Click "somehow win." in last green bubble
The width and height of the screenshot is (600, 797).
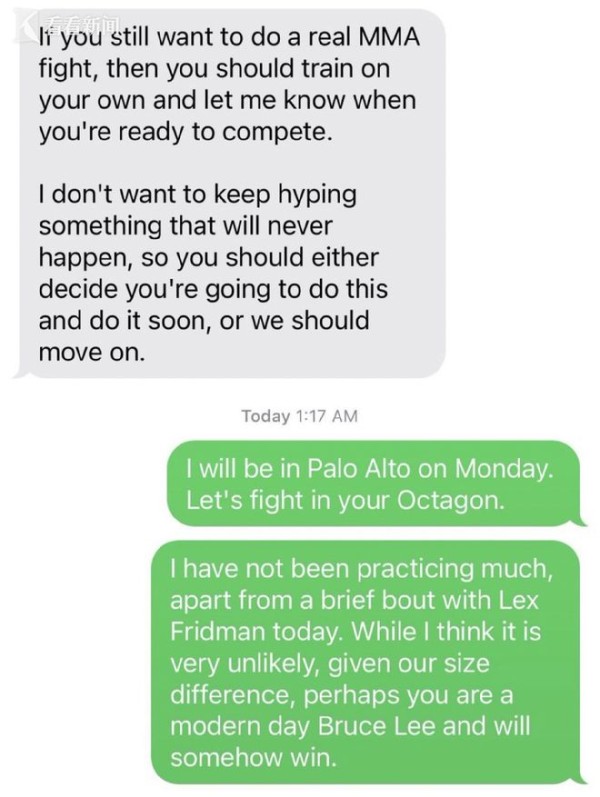pyautogui.click(x=253, y=757)
